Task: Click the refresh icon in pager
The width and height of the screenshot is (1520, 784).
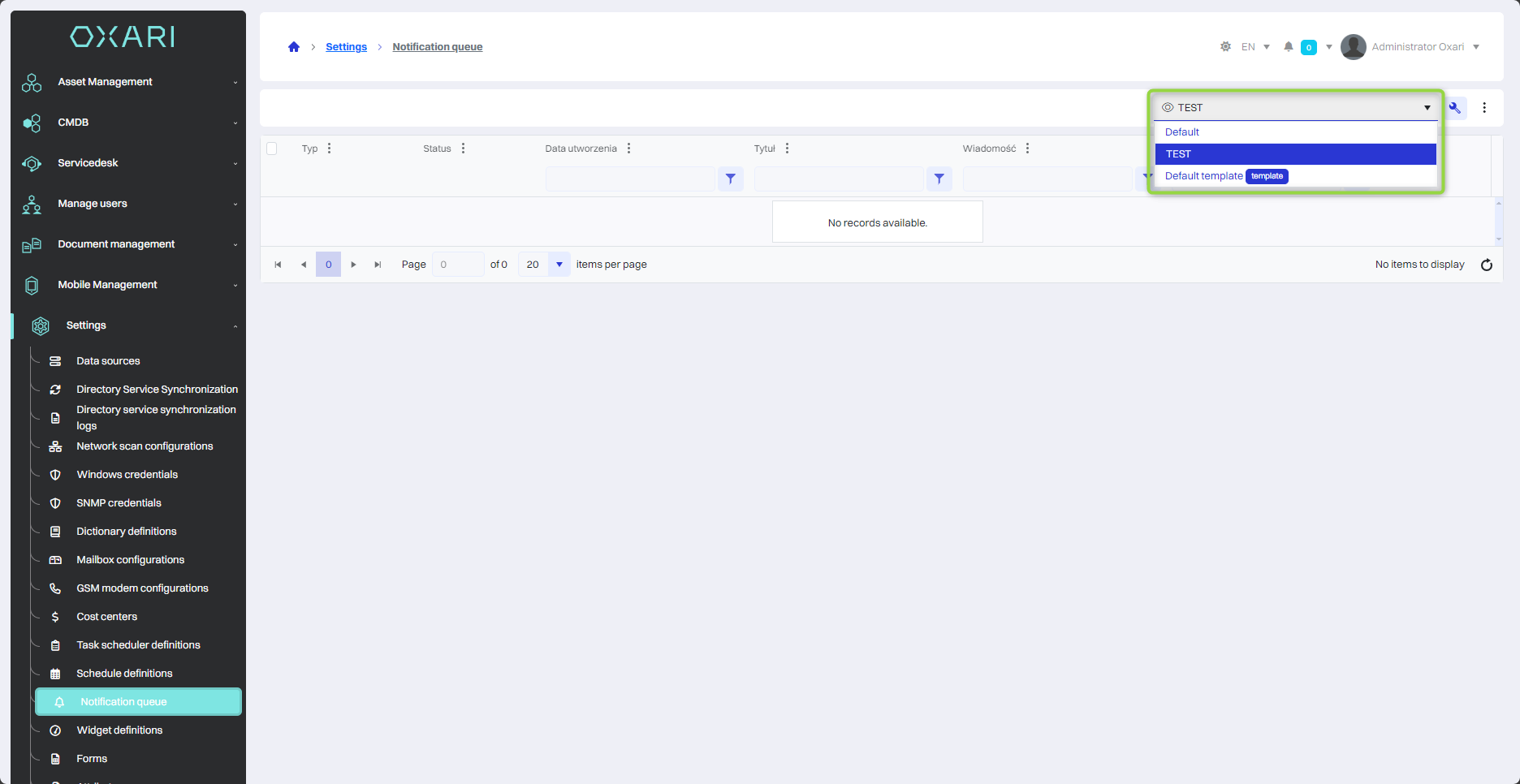Action: tap(1486, 265)
